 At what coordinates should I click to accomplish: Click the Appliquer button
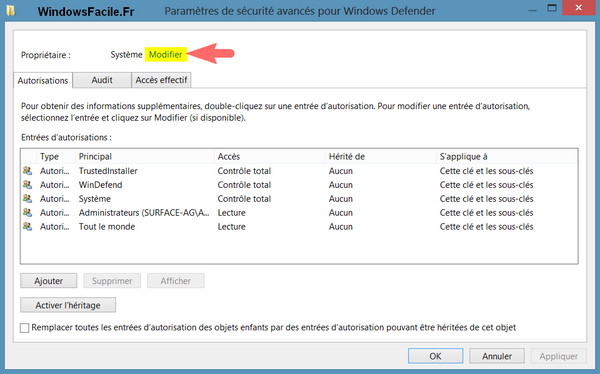559,356
